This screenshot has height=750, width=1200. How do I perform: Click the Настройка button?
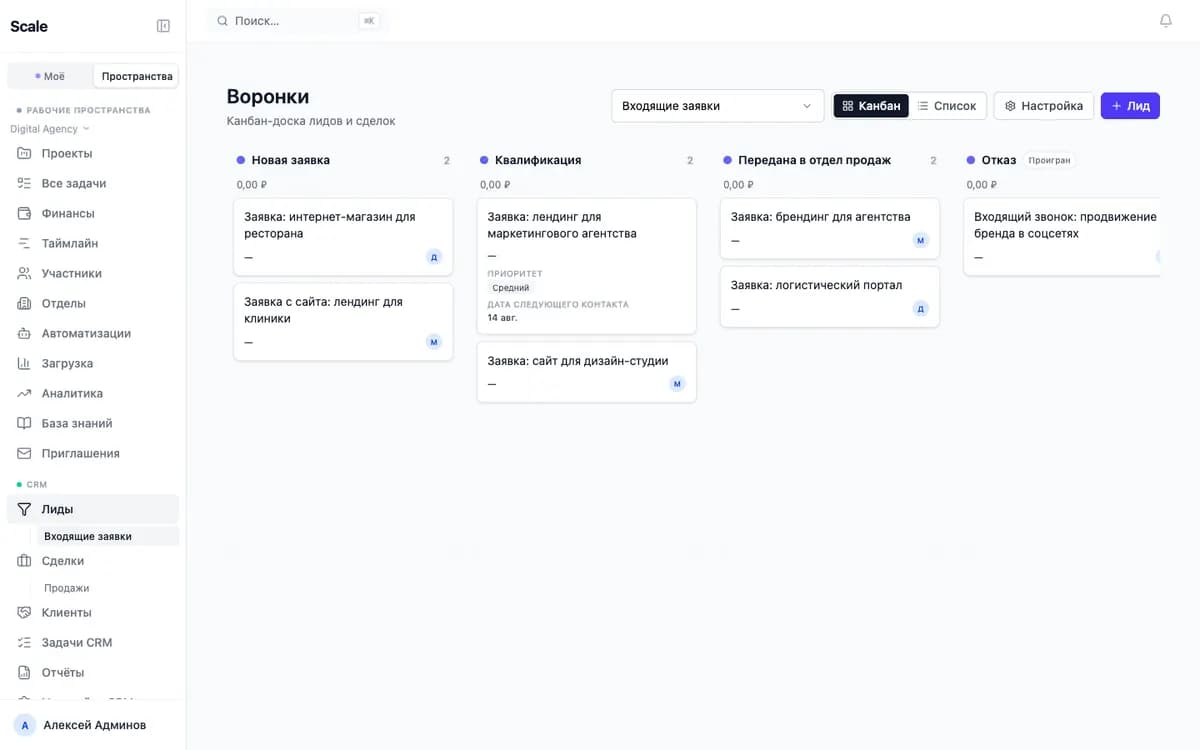pos(1044,106)
